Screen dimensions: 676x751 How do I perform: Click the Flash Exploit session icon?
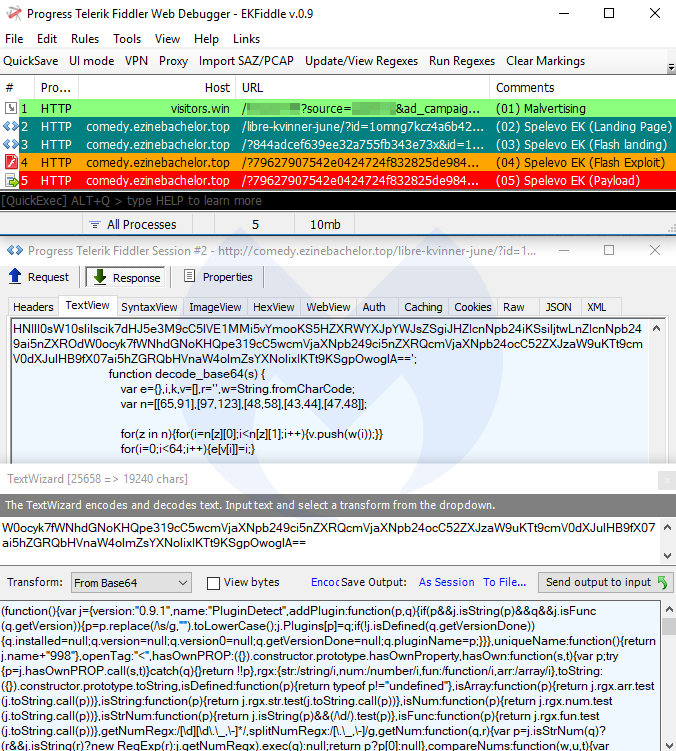(11, 162)
